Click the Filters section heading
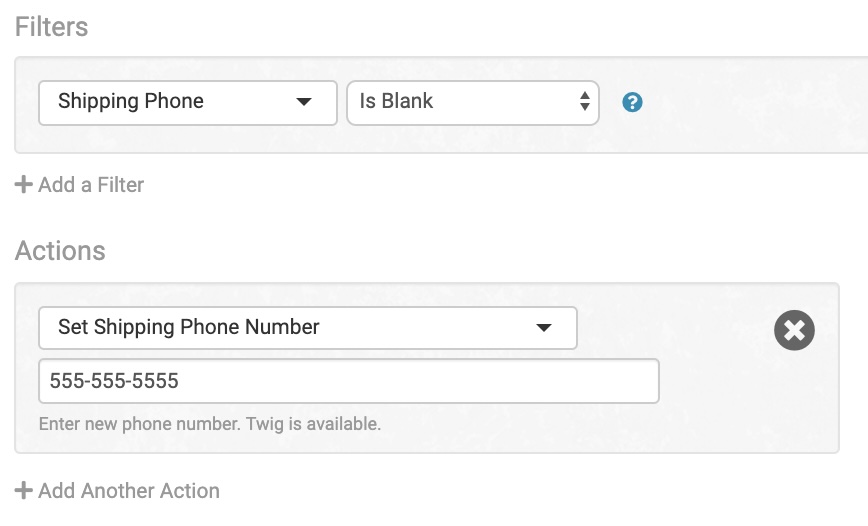 pyautogui.click(x=52, y=27)
